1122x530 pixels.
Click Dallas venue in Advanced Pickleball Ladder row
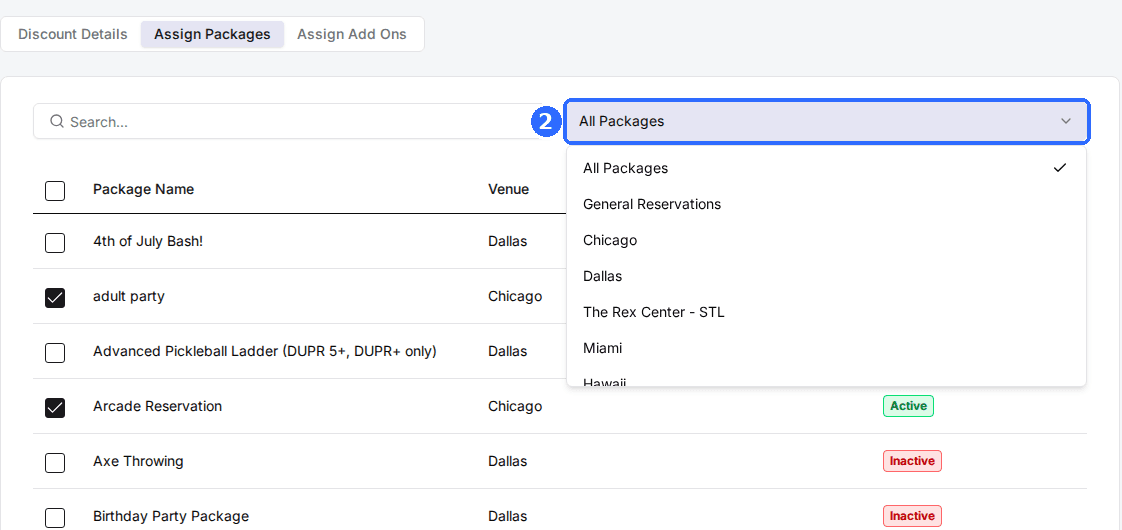[508, 351]
